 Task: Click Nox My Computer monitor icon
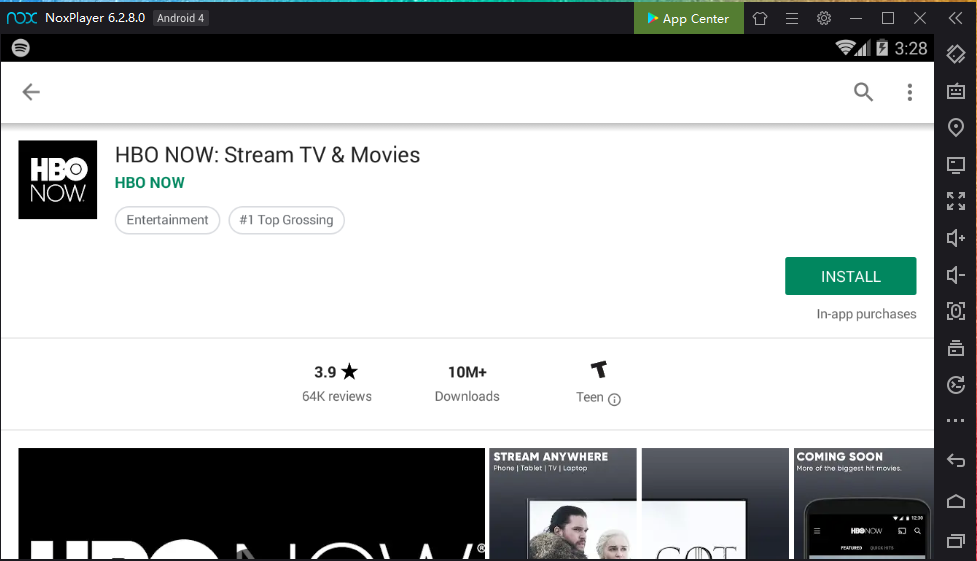[x=956, y=165]
